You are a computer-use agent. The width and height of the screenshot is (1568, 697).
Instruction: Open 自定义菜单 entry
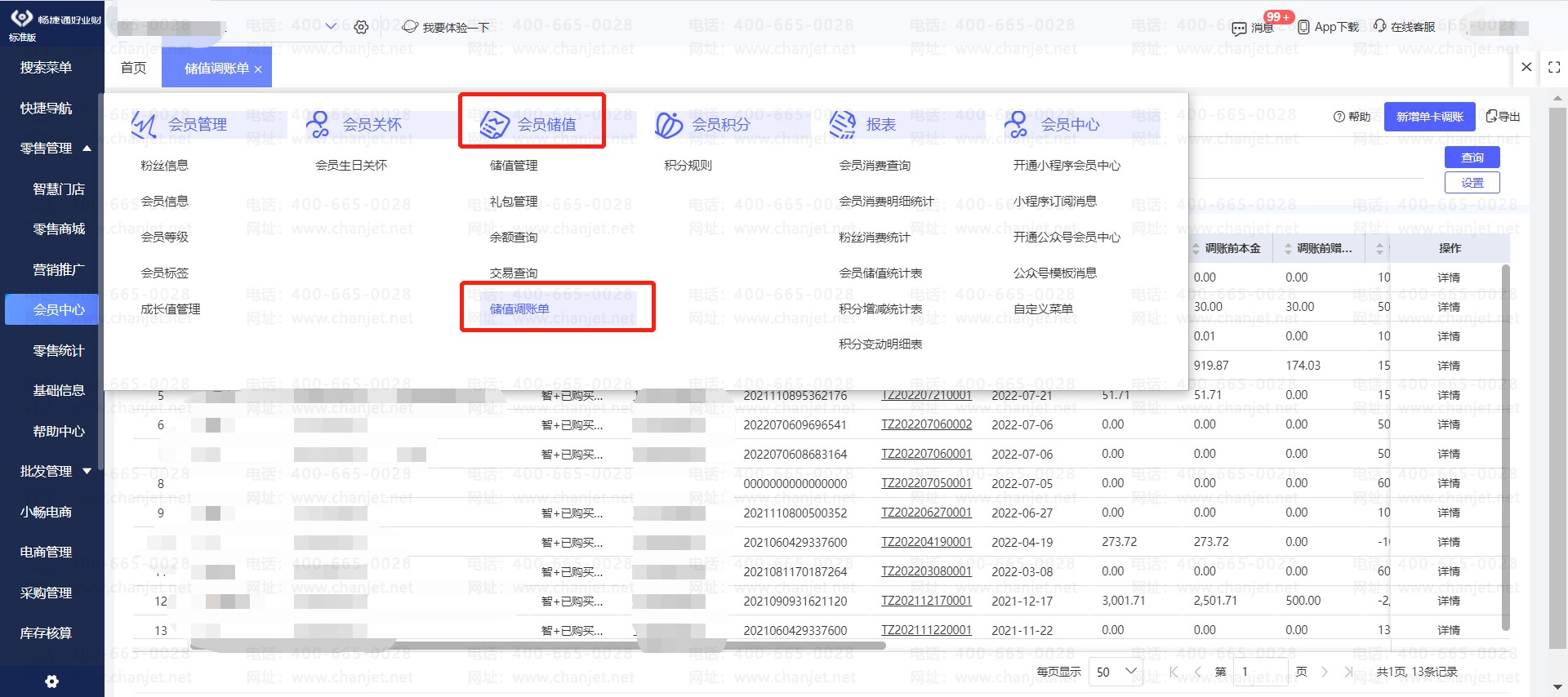1043,309
